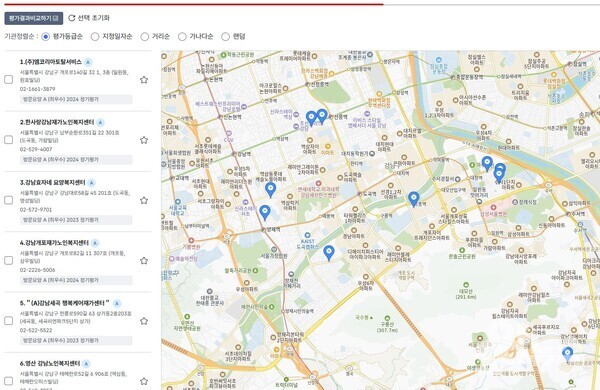Add 강남세곡 행복케어재가센터 to favorites star
Image resolution: width=600 pixels, height=390 pixels.
pyautogui.click(x=144, y=321)
